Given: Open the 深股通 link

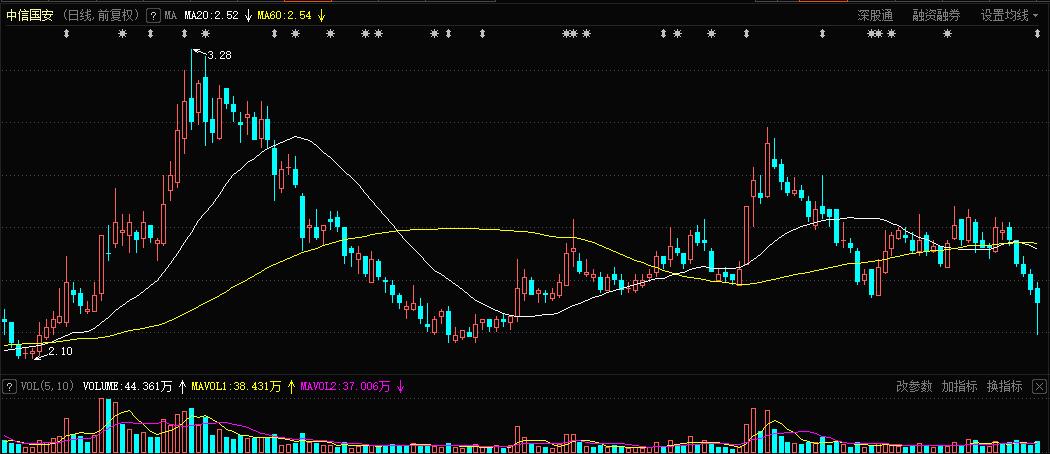Looking at the screenshot, I should click(875, 15).
